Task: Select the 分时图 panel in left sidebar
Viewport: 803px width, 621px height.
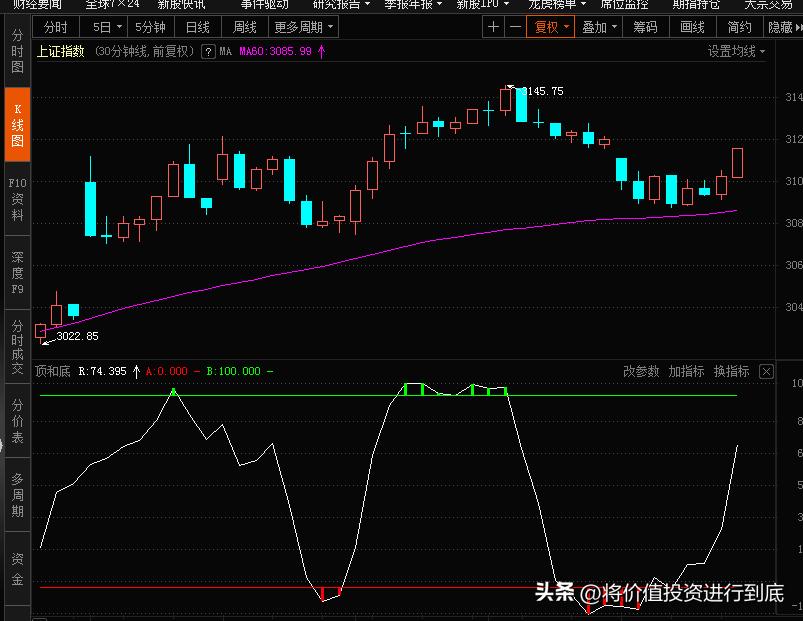Action: [x=15, y=52]
